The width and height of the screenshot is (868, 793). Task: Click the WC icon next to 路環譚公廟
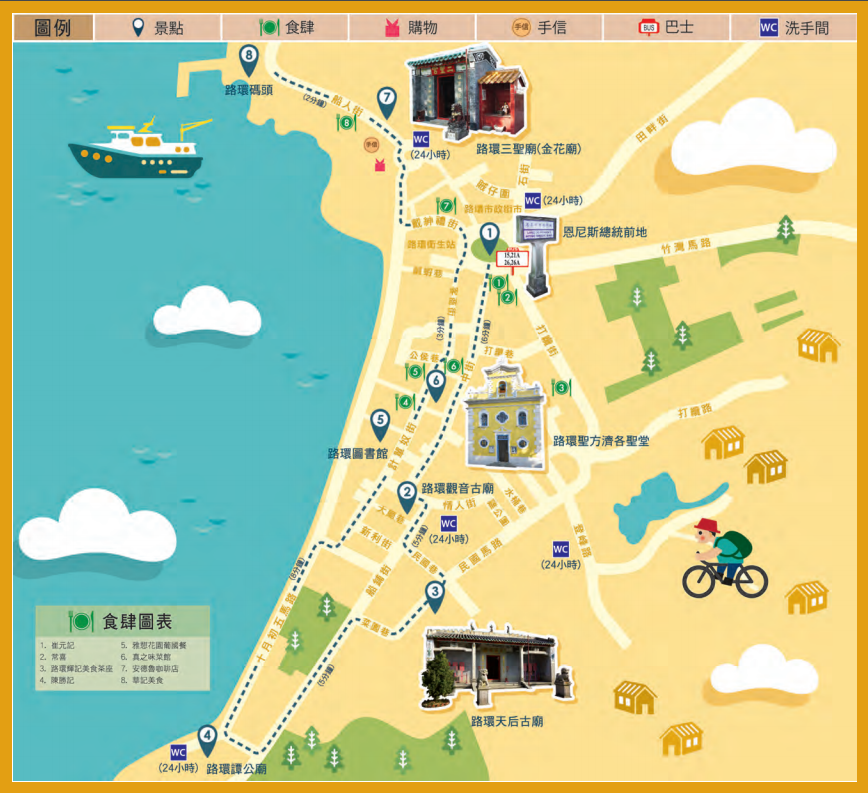178,752
